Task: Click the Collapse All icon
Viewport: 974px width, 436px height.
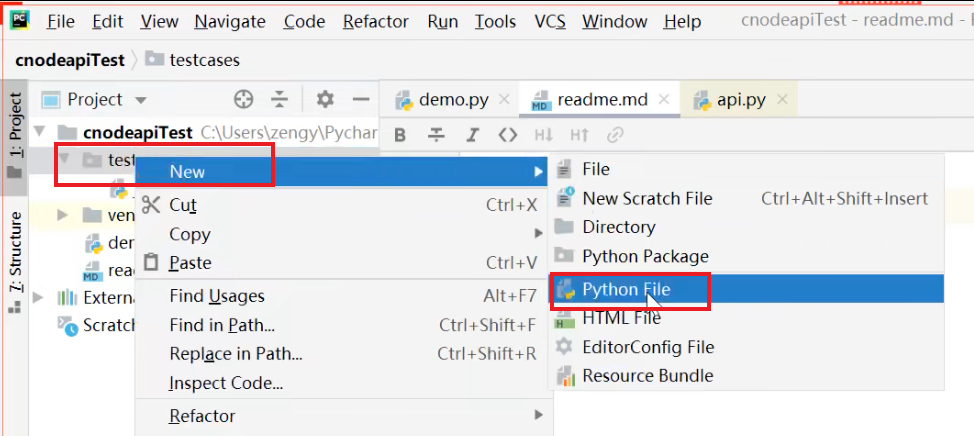Action: click(280, 99)
